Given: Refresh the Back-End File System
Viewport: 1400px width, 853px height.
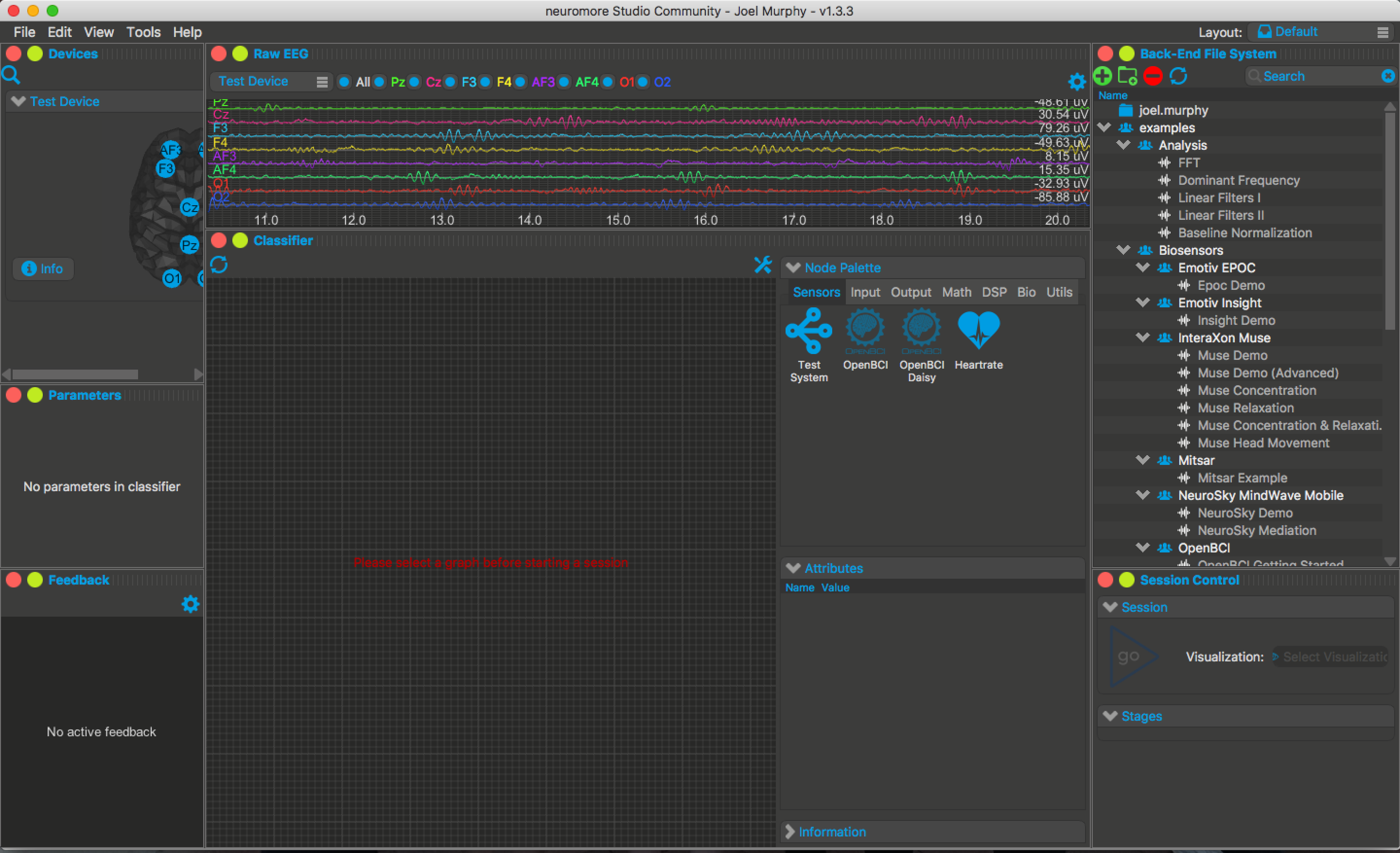Looking at the screenshot, I should pos(1178,76).
